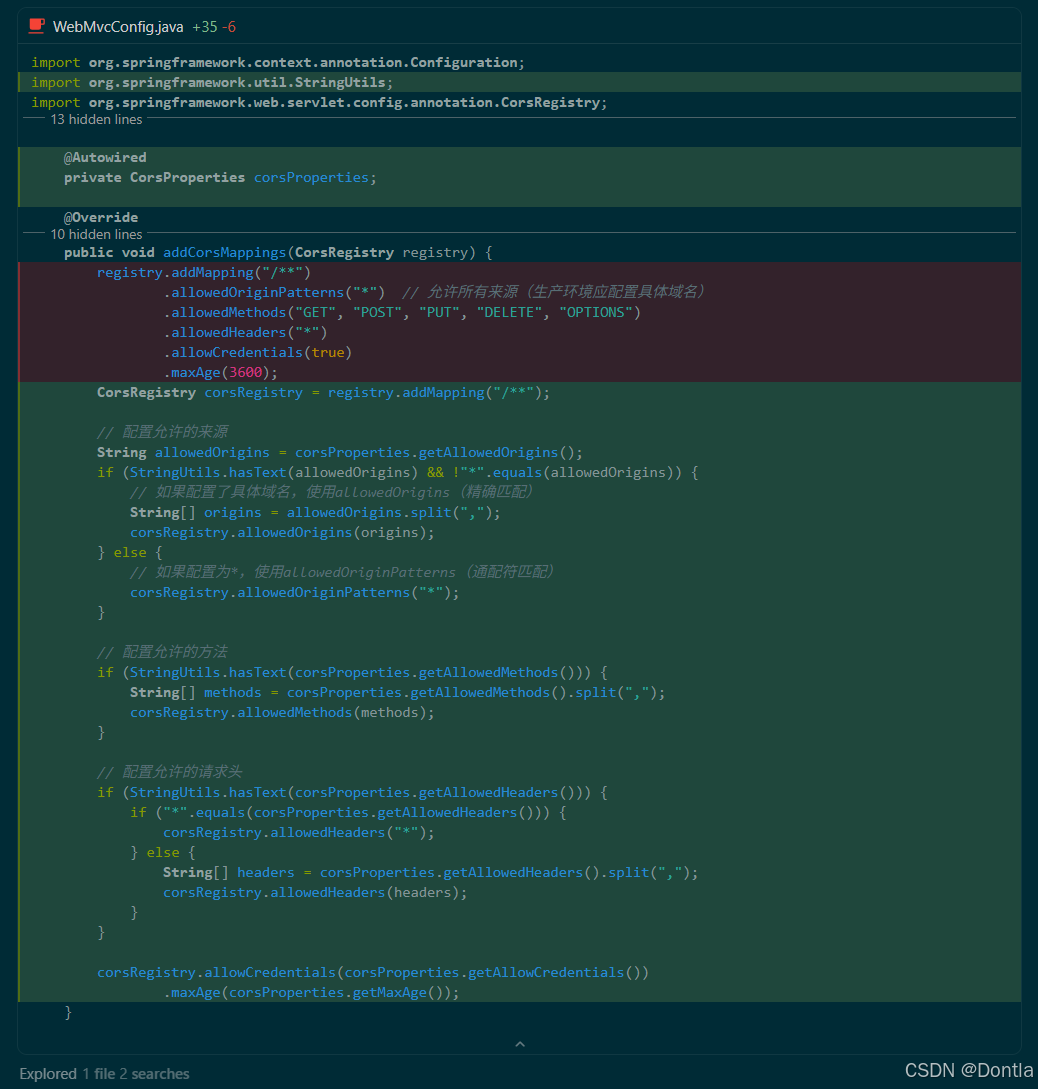1038x1089 pixels.
Task: Click the if getAllowedMethods hasText condition line
Action: tap(353, 672)
